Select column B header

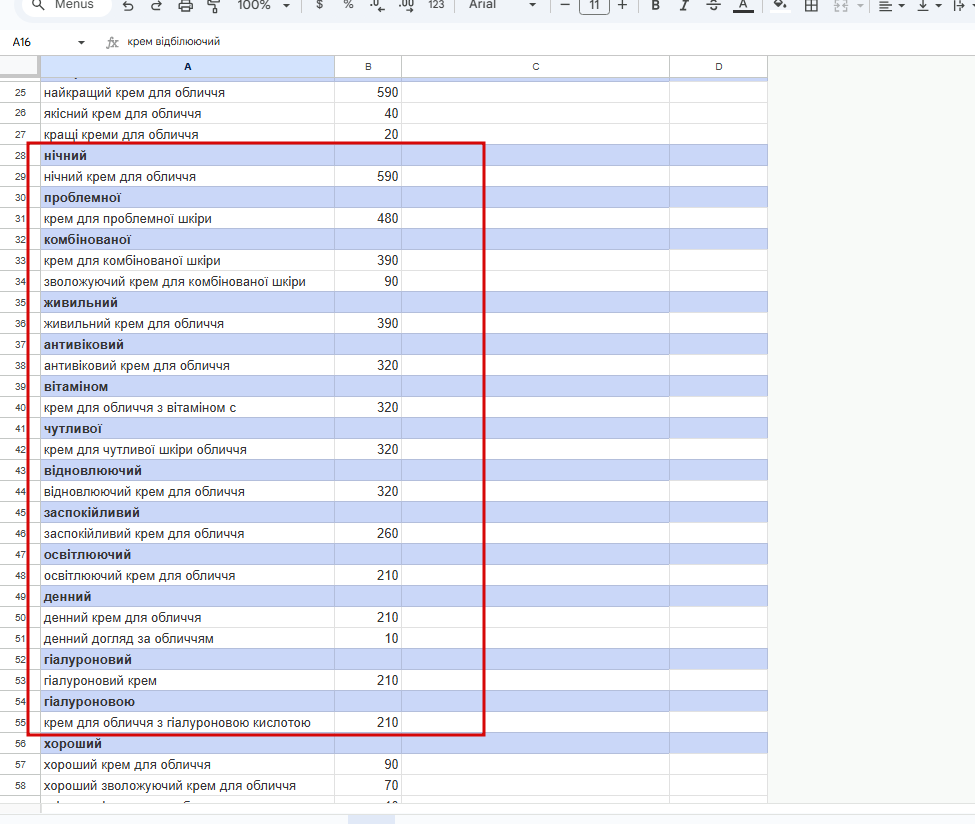pos(368,67)
